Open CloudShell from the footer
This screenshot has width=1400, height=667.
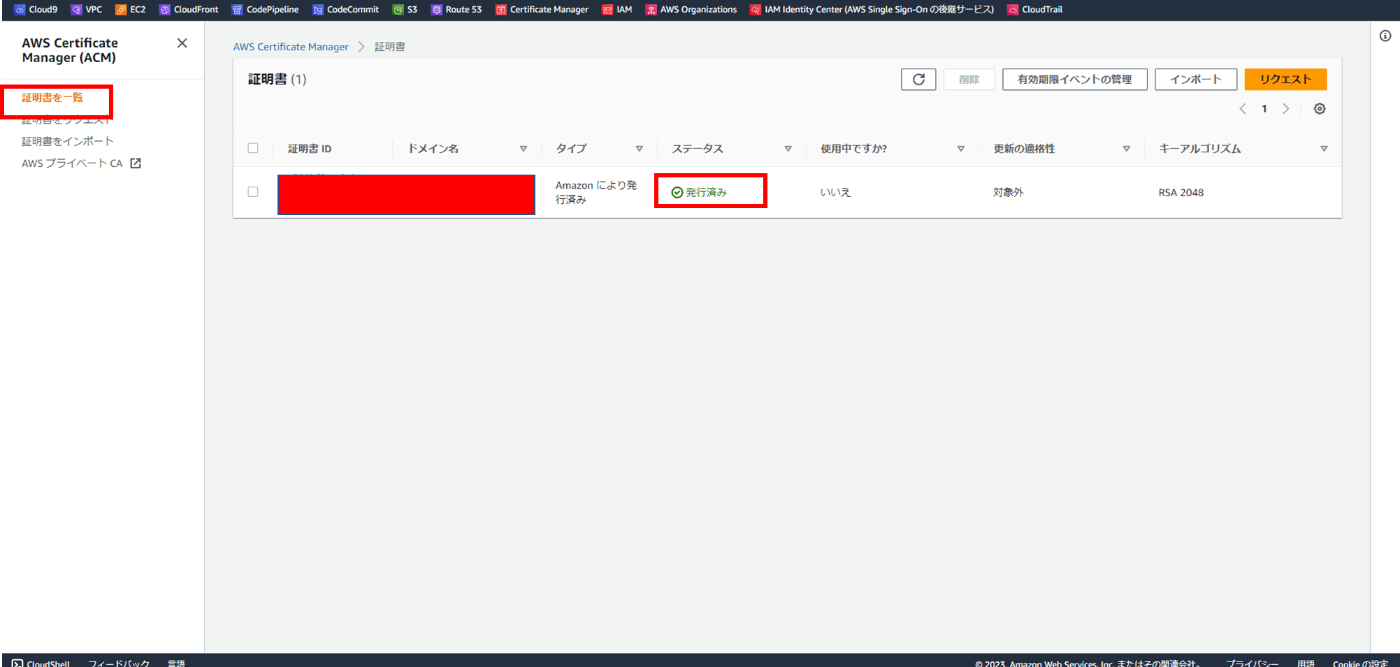[40, 663]
